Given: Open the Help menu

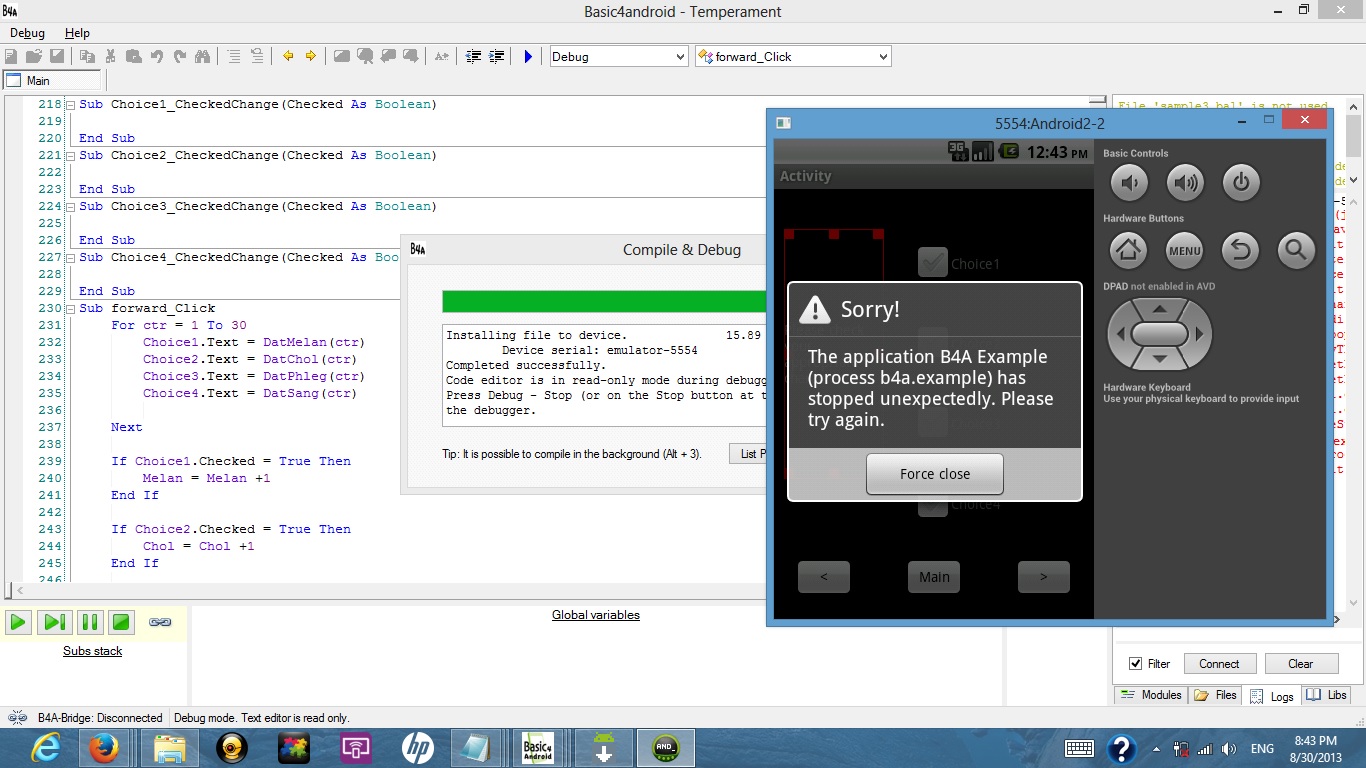Looking at the screenshot, I should coord(77,33).
